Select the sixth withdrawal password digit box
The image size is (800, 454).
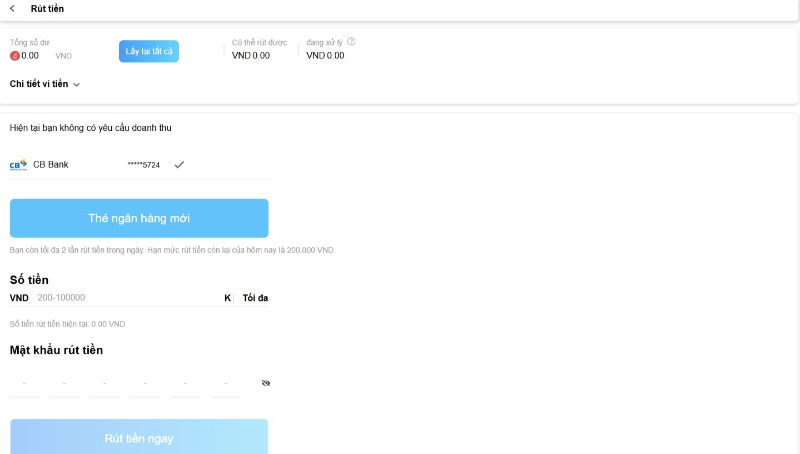225,384
